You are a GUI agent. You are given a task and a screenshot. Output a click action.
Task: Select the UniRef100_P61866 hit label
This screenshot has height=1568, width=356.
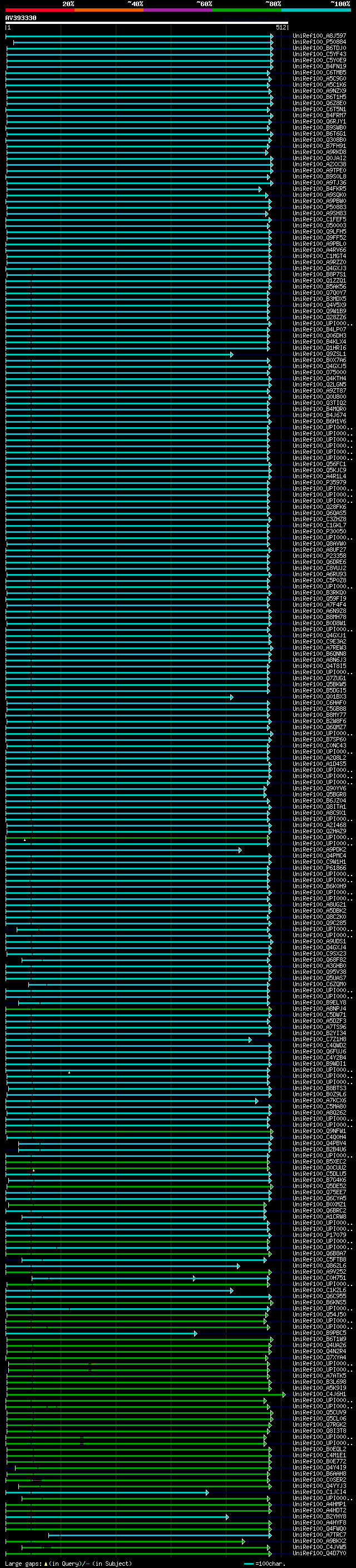(x=319, y=868)
